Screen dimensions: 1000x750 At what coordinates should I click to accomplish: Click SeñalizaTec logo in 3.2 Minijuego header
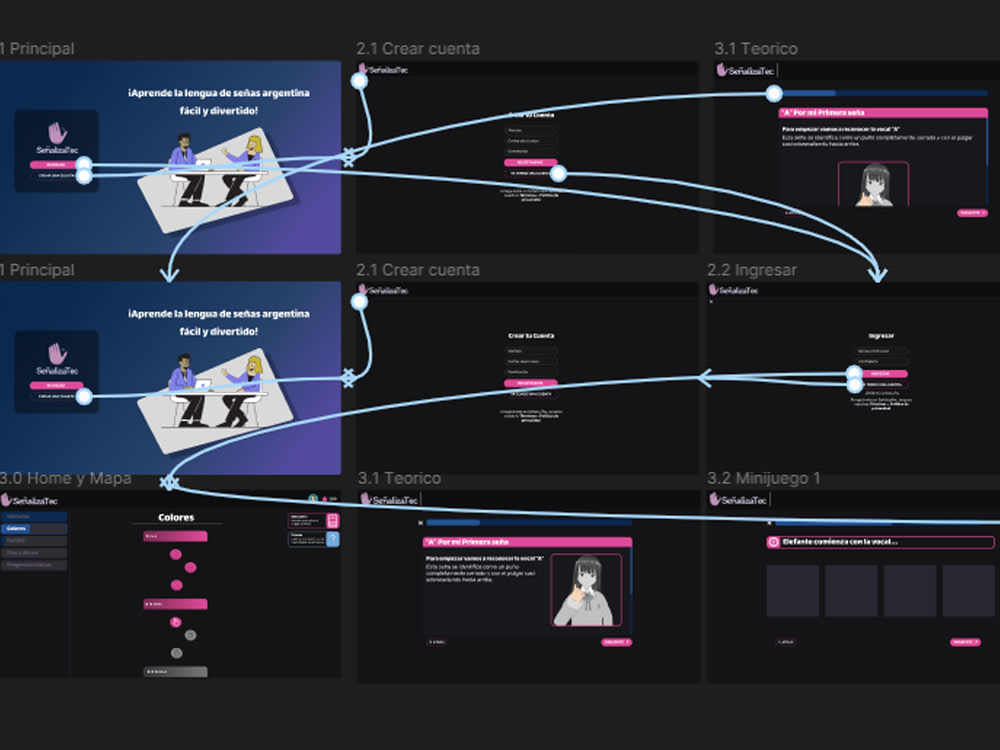click(738, 500)
